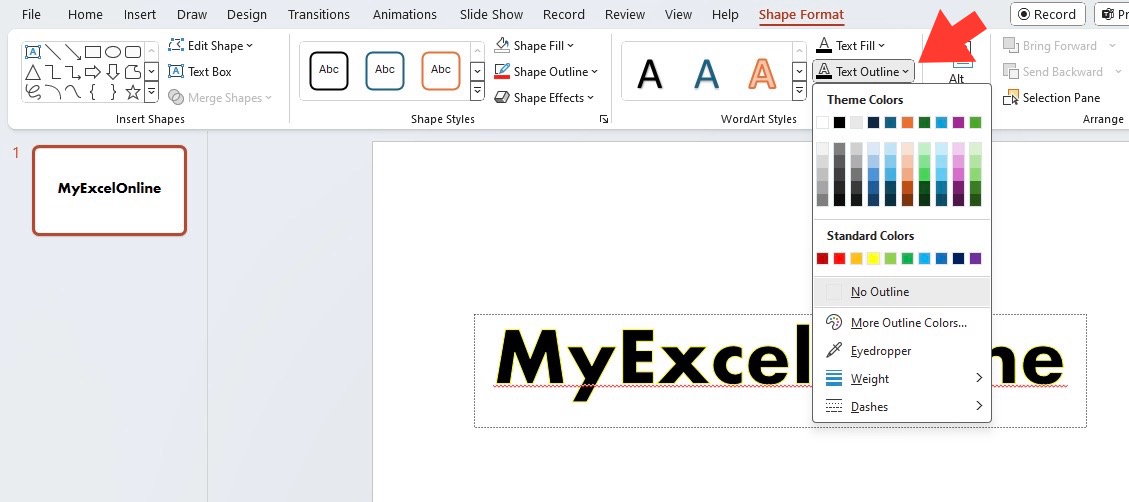Choose the black theme color swatch

pyautogui.click(x=840, y=122)
